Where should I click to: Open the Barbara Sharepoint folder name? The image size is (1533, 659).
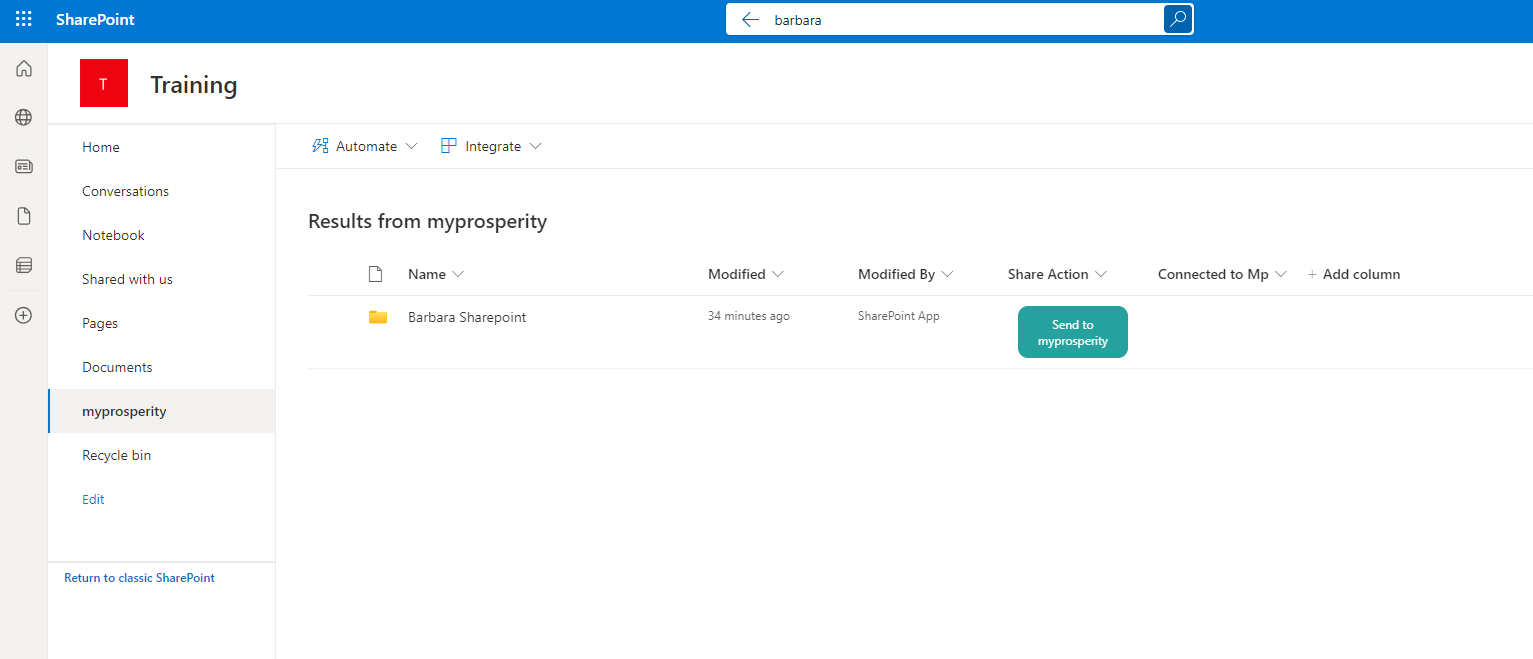[467, 317]
